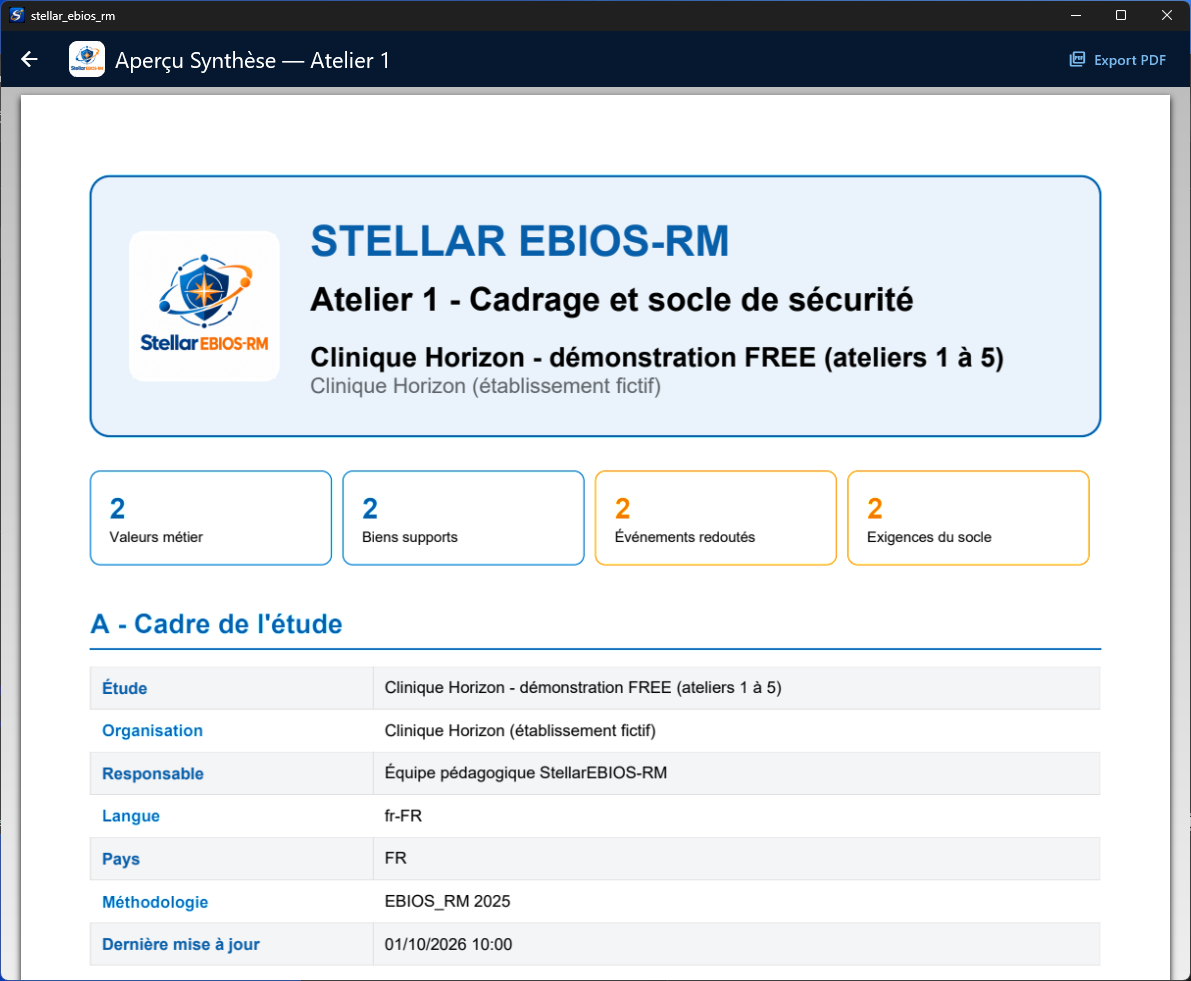The image size is (1191, 981).
Task: Click the 'FR' value in Pays row
Action: pyautogui.click(x=395, y=858)
